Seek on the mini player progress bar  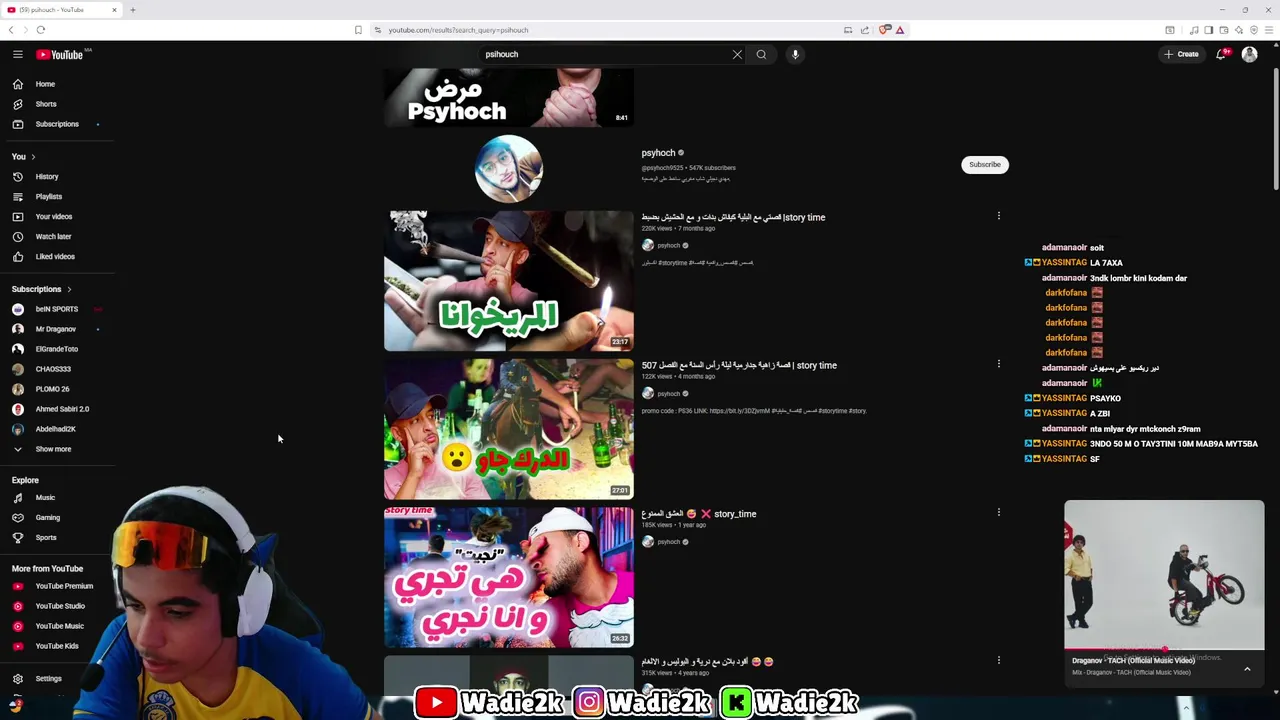pos(1164,650)
